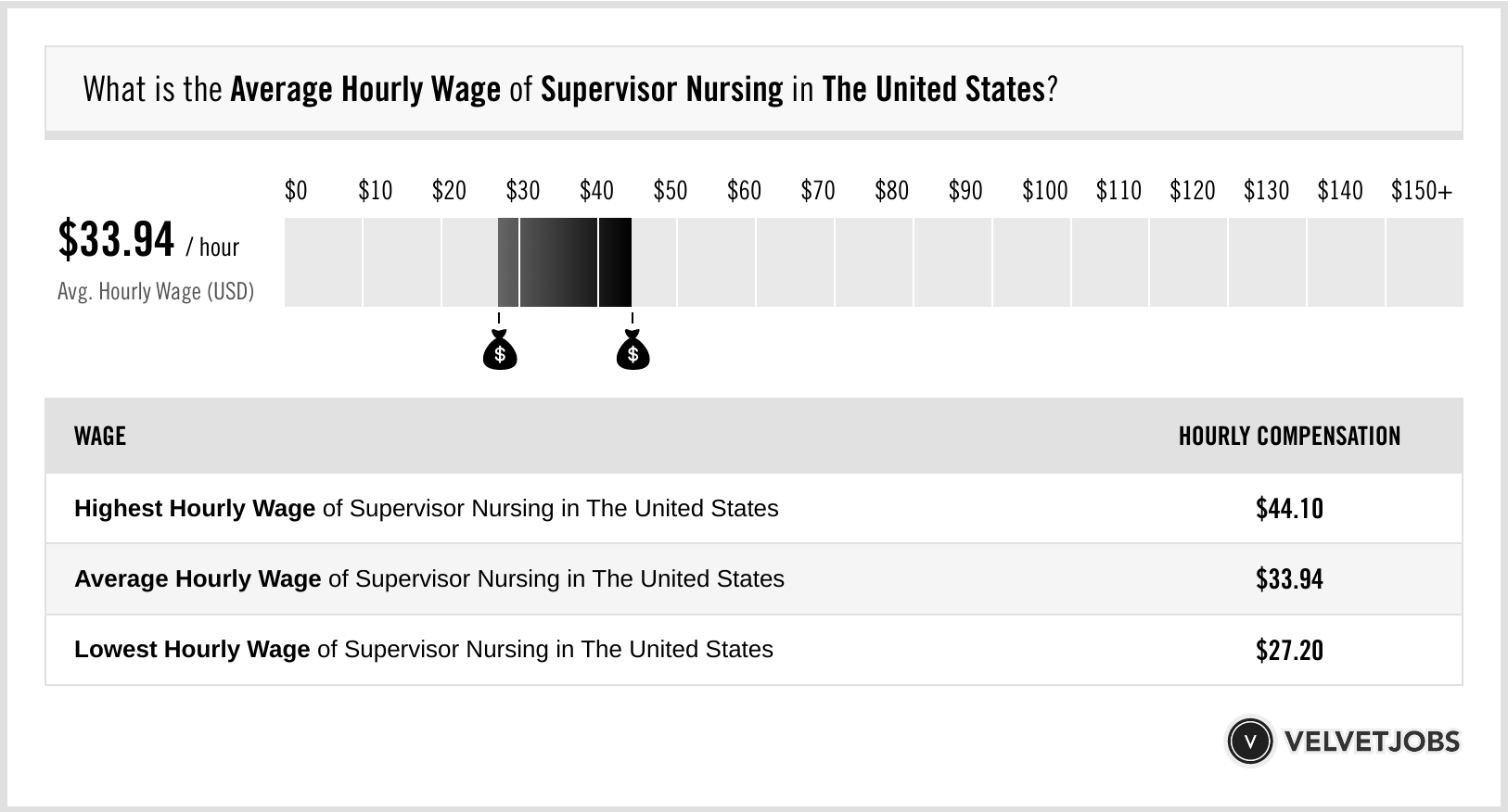Click the Avg. Hourly Wage (USD) caption
Screen dimensions: 1508x812
tap(156, 291)
